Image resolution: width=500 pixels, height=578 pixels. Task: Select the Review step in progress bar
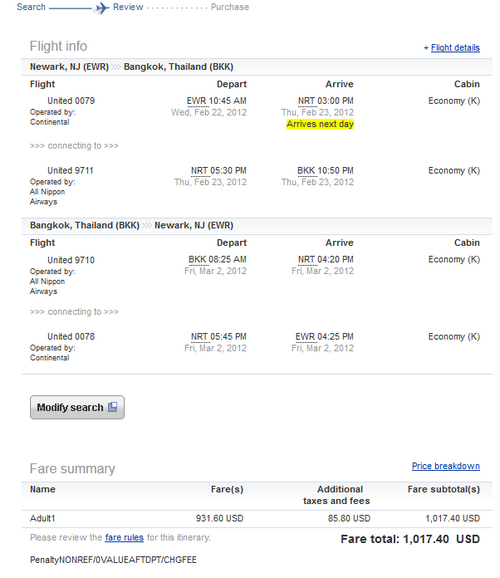pos(128,7)
